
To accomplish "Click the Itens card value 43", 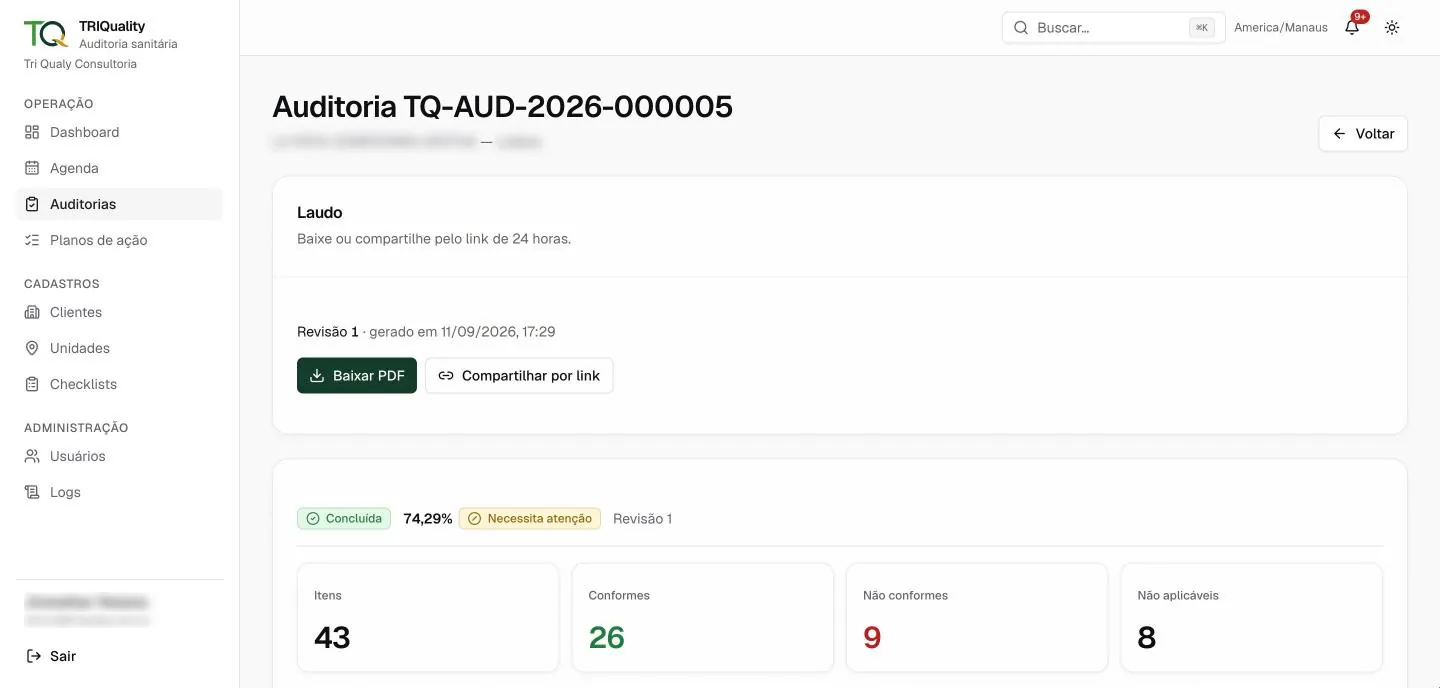I will (x=332, y=637).
